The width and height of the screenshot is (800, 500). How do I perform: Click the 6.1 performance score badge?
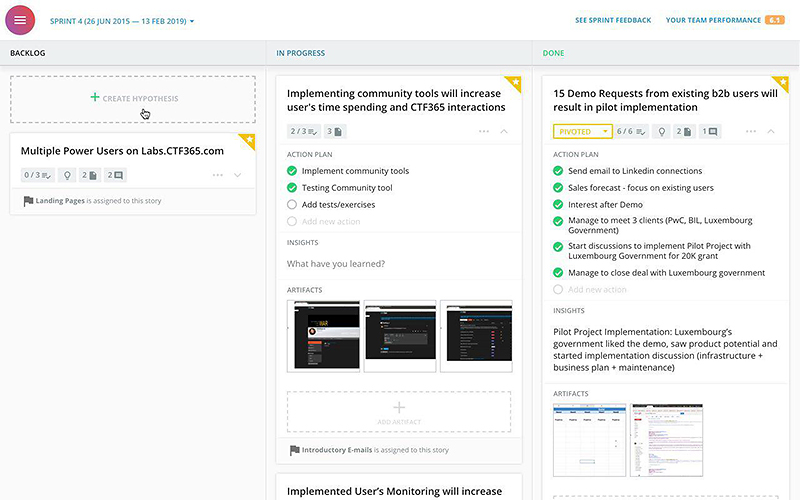coord(774,20)
